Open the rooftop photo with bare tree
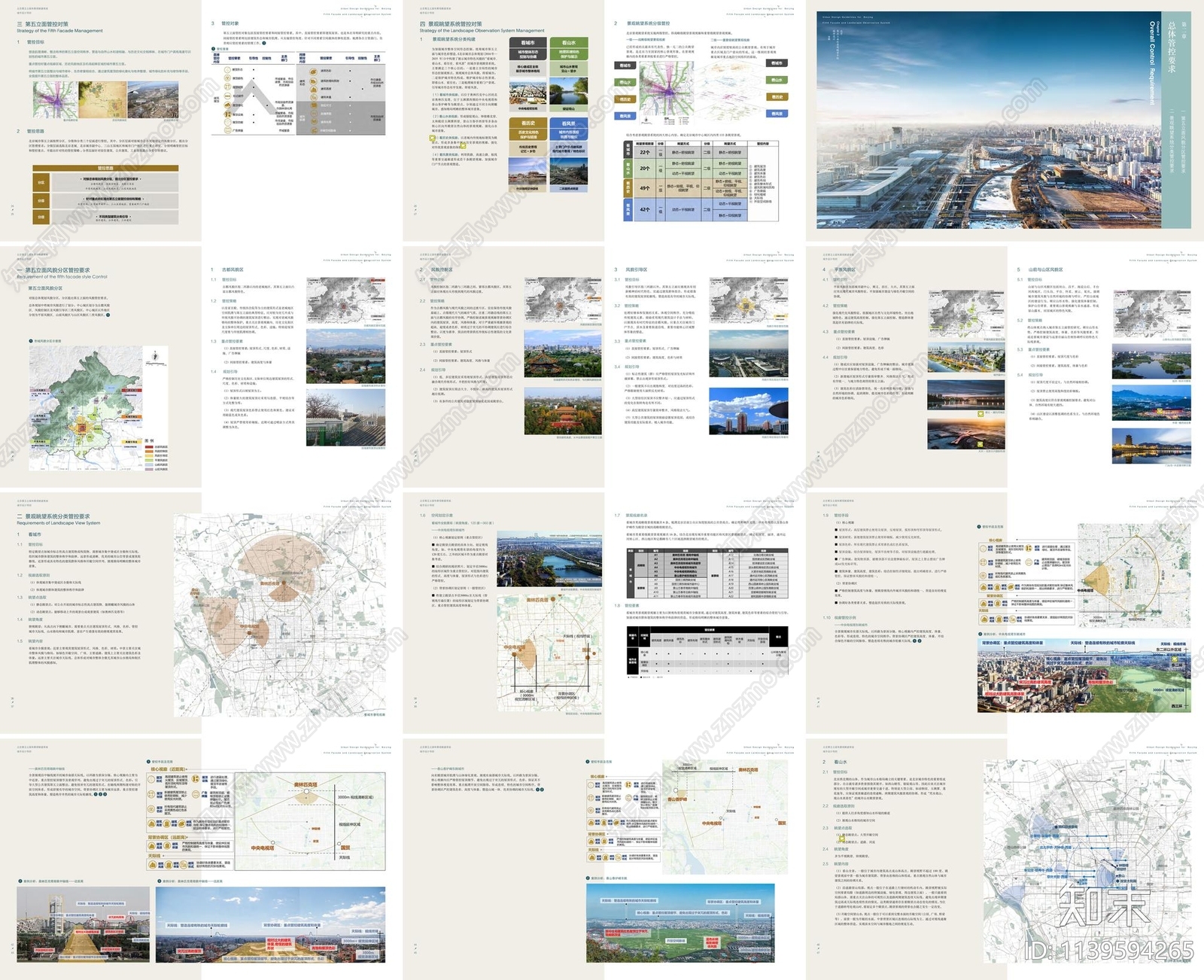The width and height of the screenshot is (1204, 980). [345, 417]
